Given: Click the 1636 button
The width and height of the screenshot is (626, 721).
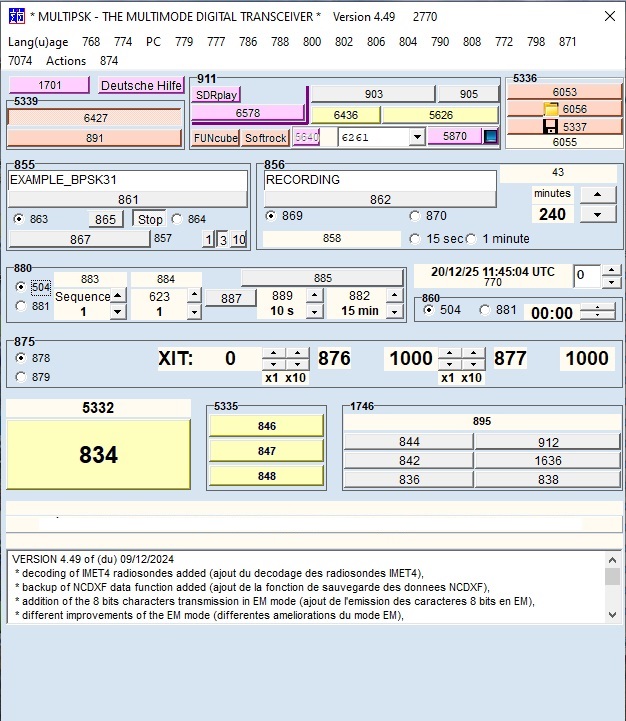Looking at the screenshot, I should click(x=548, y=460).
